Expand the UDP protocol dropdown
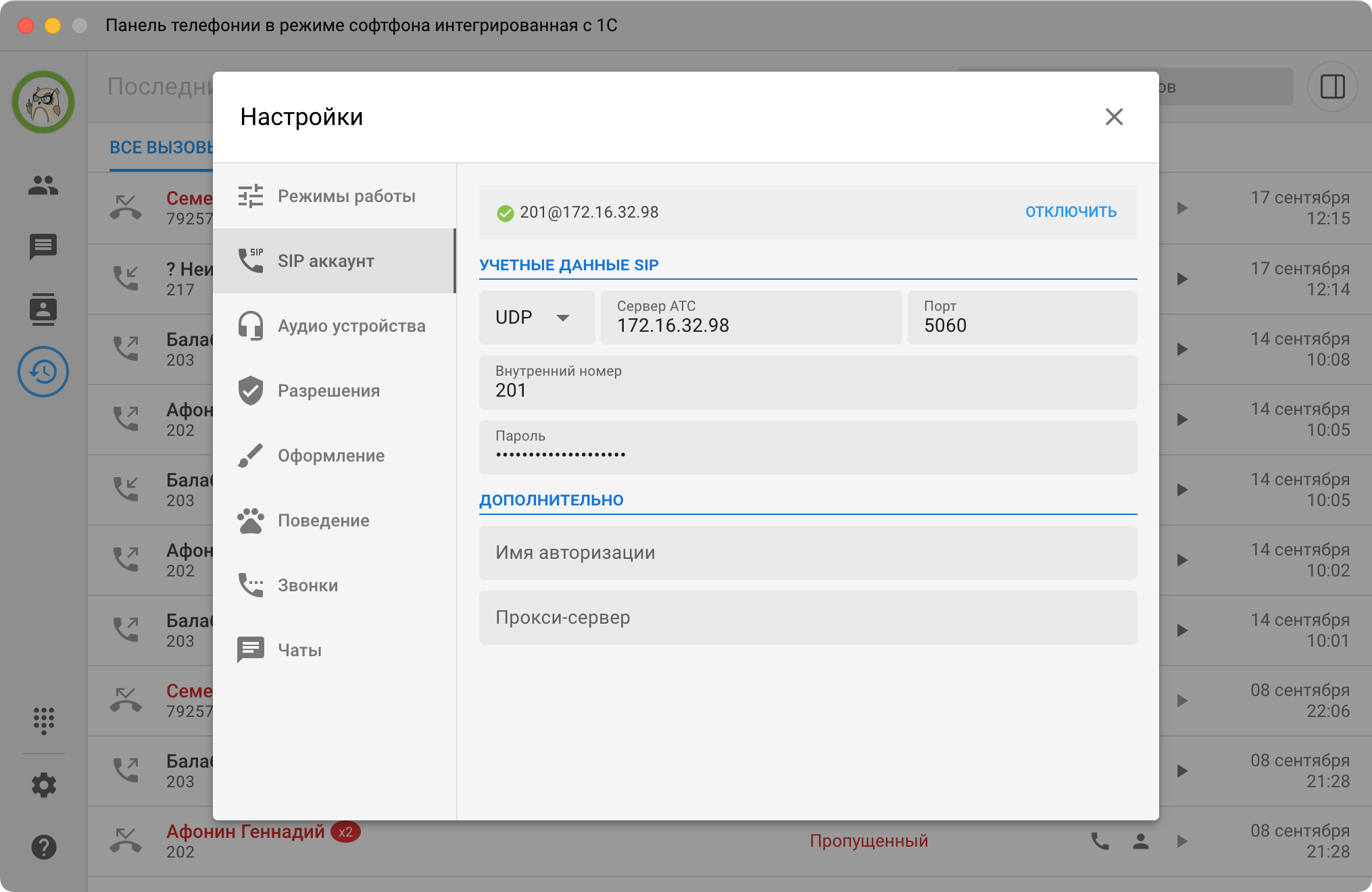 pyautogui.click(x=537, y=318)
